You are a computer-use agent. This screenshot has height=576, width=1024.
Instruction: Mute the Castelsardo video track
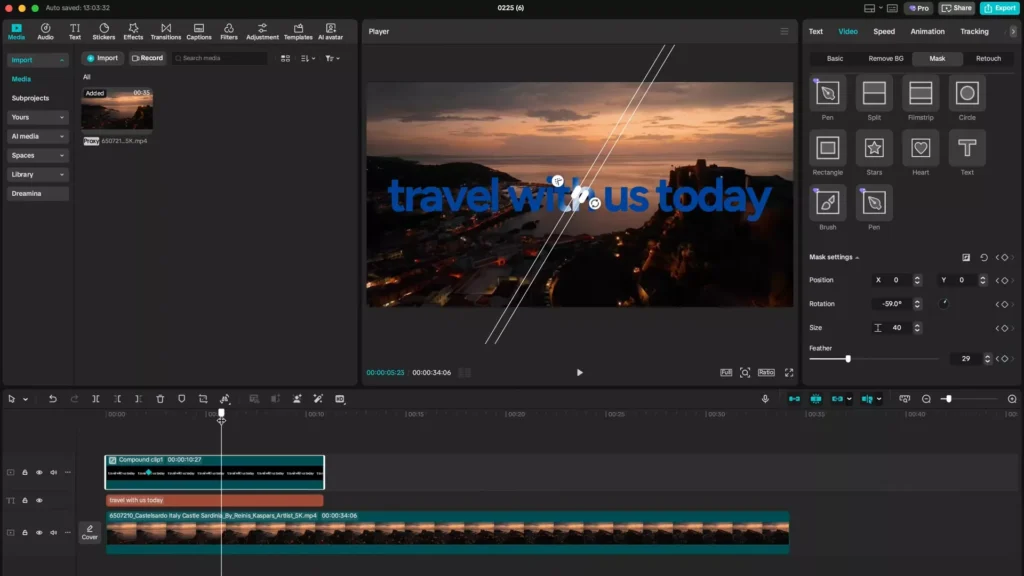53,533
